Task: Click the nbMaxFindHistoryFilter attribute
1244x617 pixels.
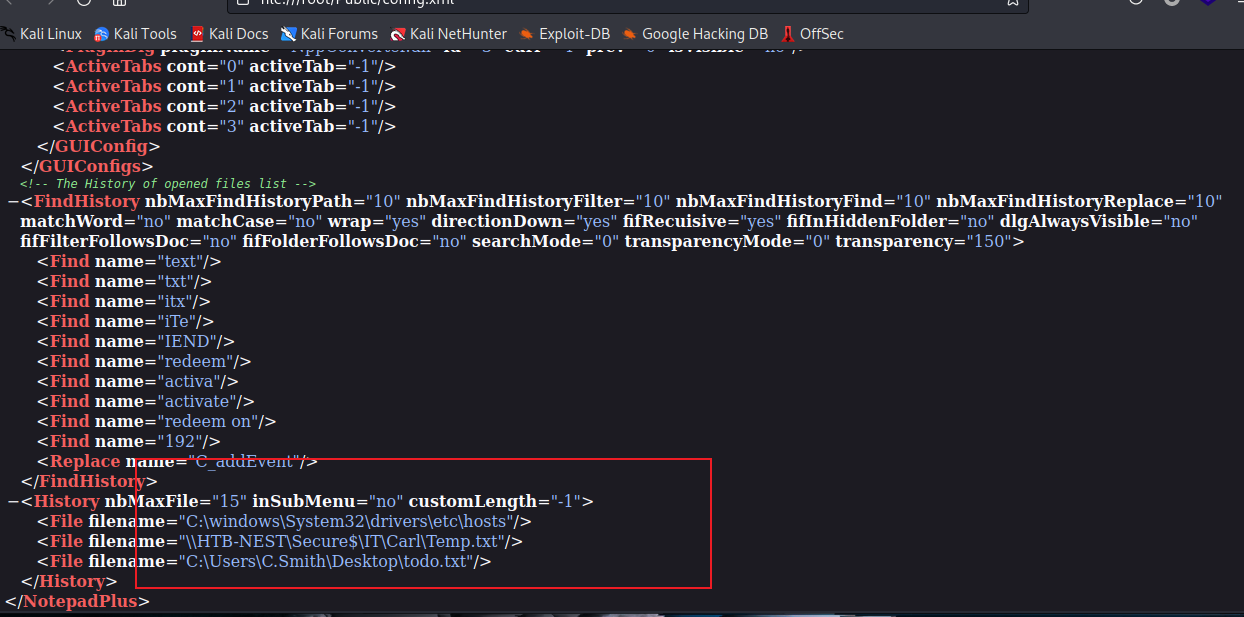Action: click(538, 201)
